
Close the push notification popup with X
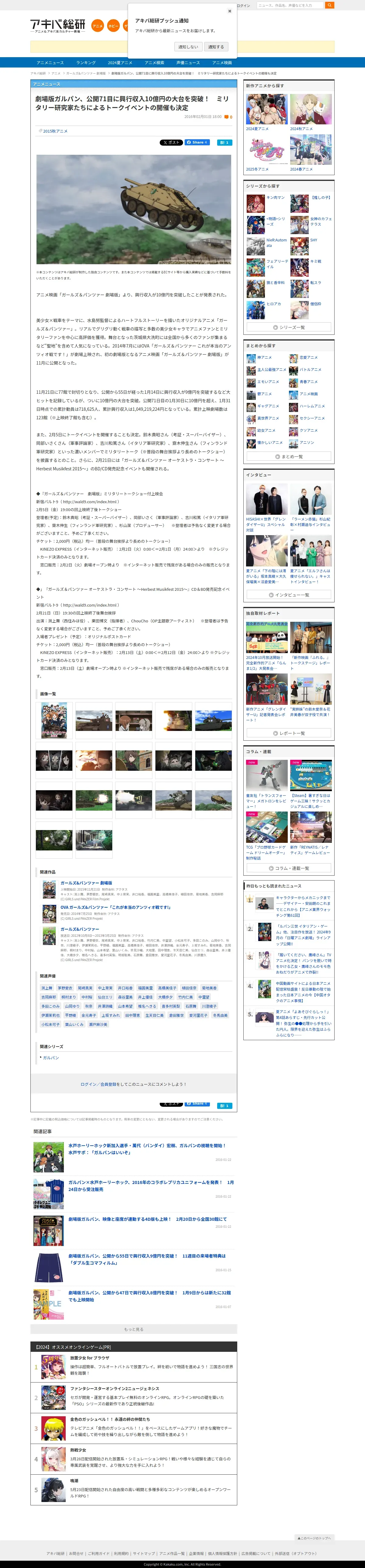coord(230,11)
